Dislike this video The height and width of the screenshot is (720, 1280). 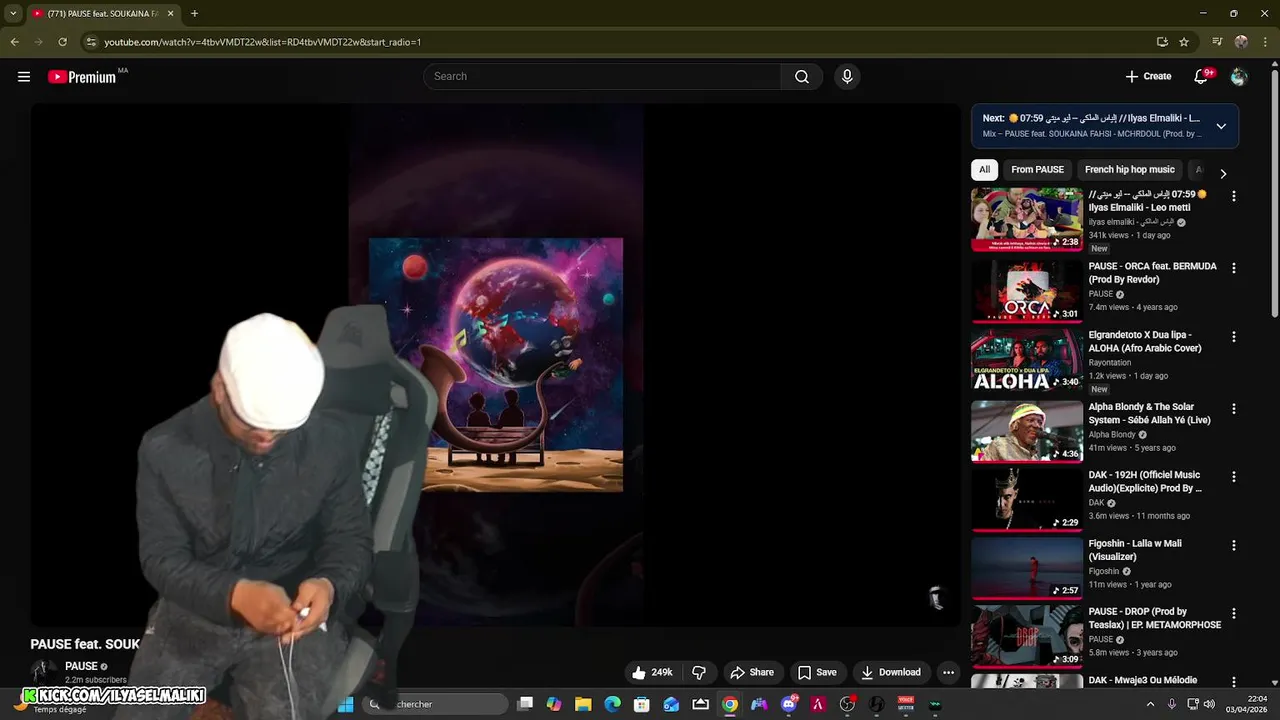[x=699, y=672]
